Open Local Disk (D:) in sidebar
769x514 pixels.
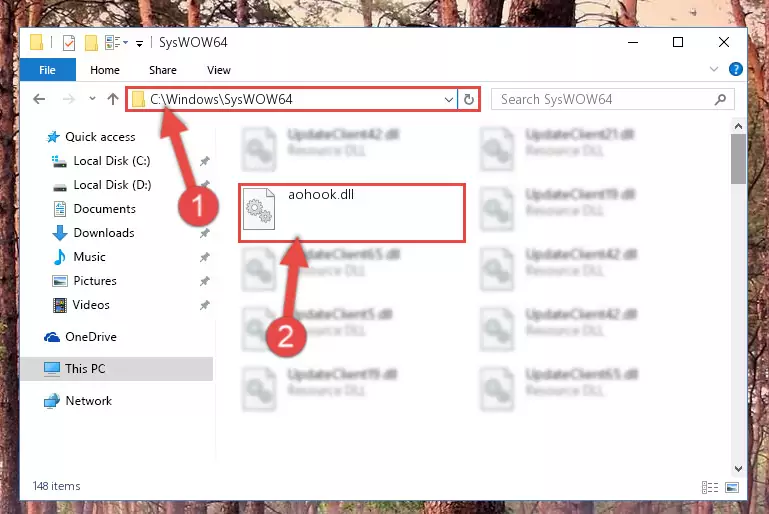click(112, 185)
